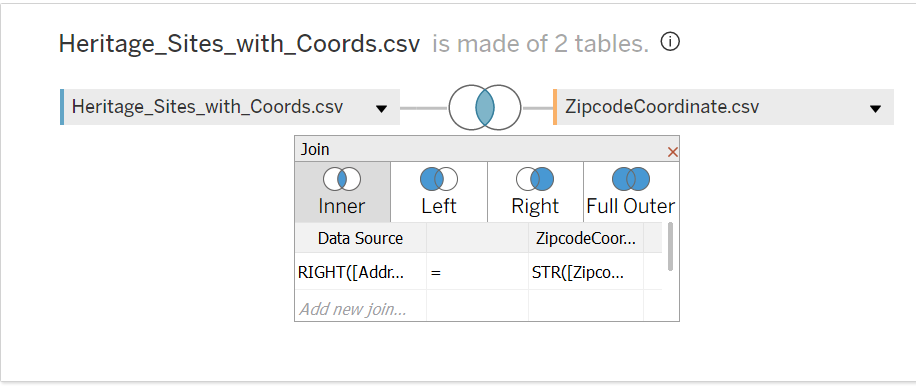Image resolution: width=916 pixels, height=388 pixels.
Task: Select the Full Outer join Venn icon
Action: tap(631, 179)
